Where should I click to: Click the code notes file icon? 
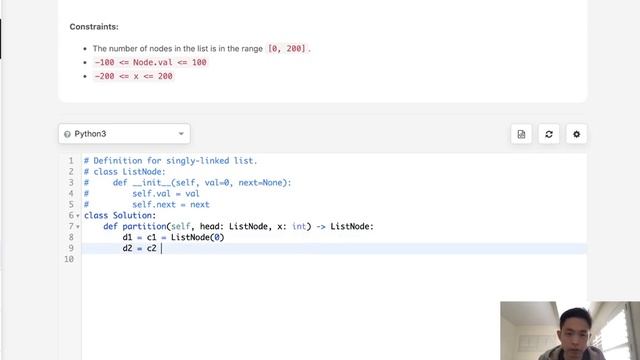(521, 134)
